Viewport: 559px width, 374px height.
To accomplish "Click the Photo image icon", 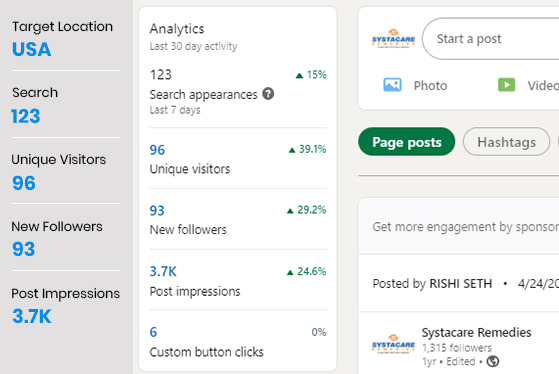I will [392, 85].
